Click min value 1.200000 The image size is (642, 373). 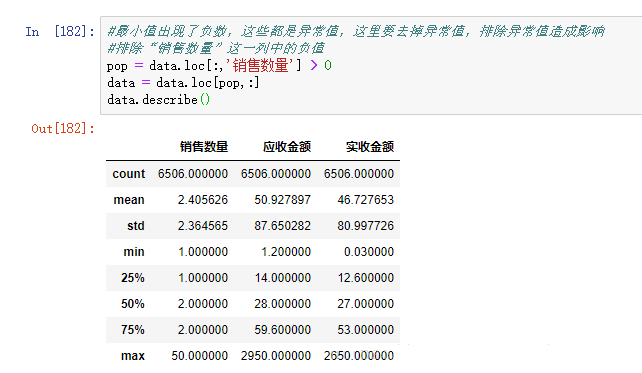click(286, 252)
